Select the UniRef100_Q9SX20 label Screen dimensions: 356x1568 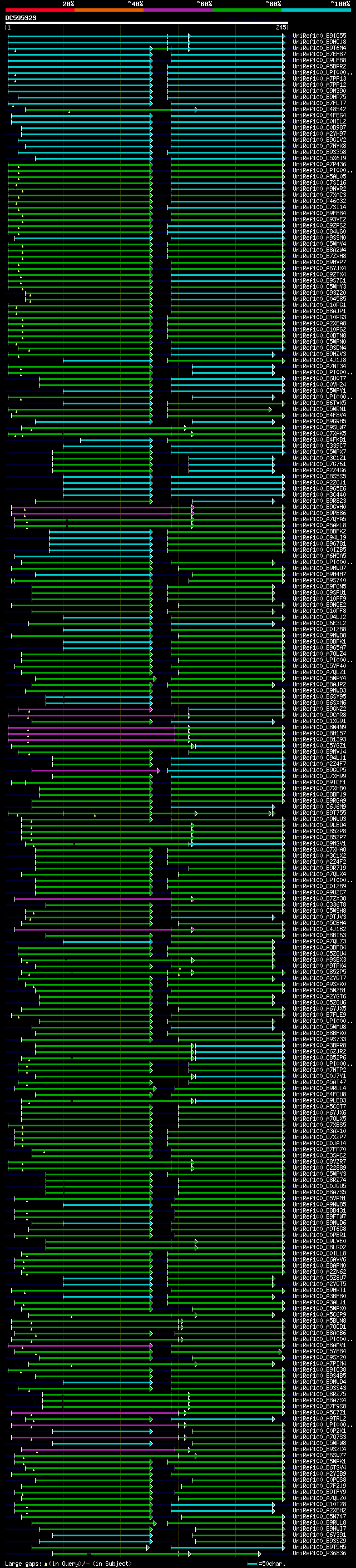click(x=319, y=1357)
